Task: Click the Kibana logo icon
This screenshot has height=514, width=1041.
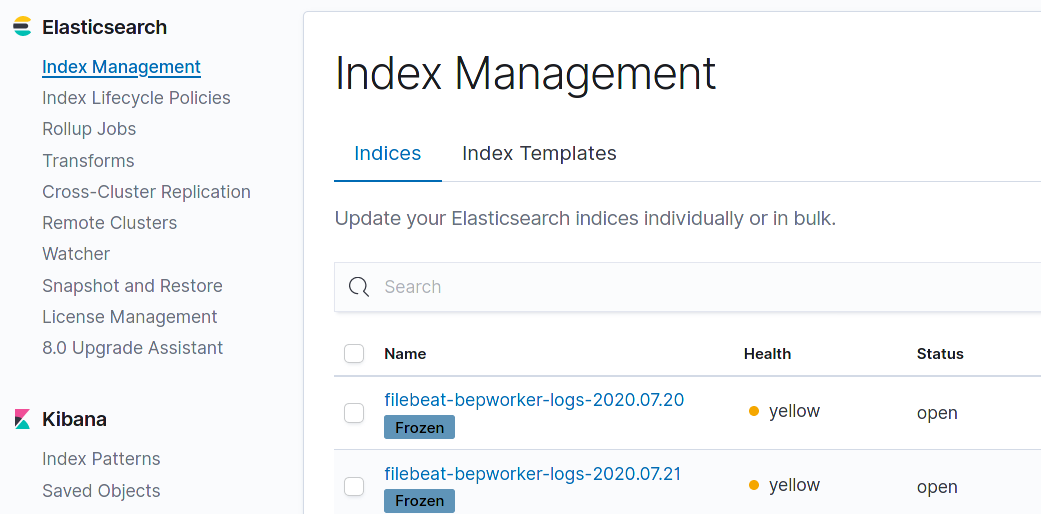Action: pyautogui.click(x=22, y=419)
